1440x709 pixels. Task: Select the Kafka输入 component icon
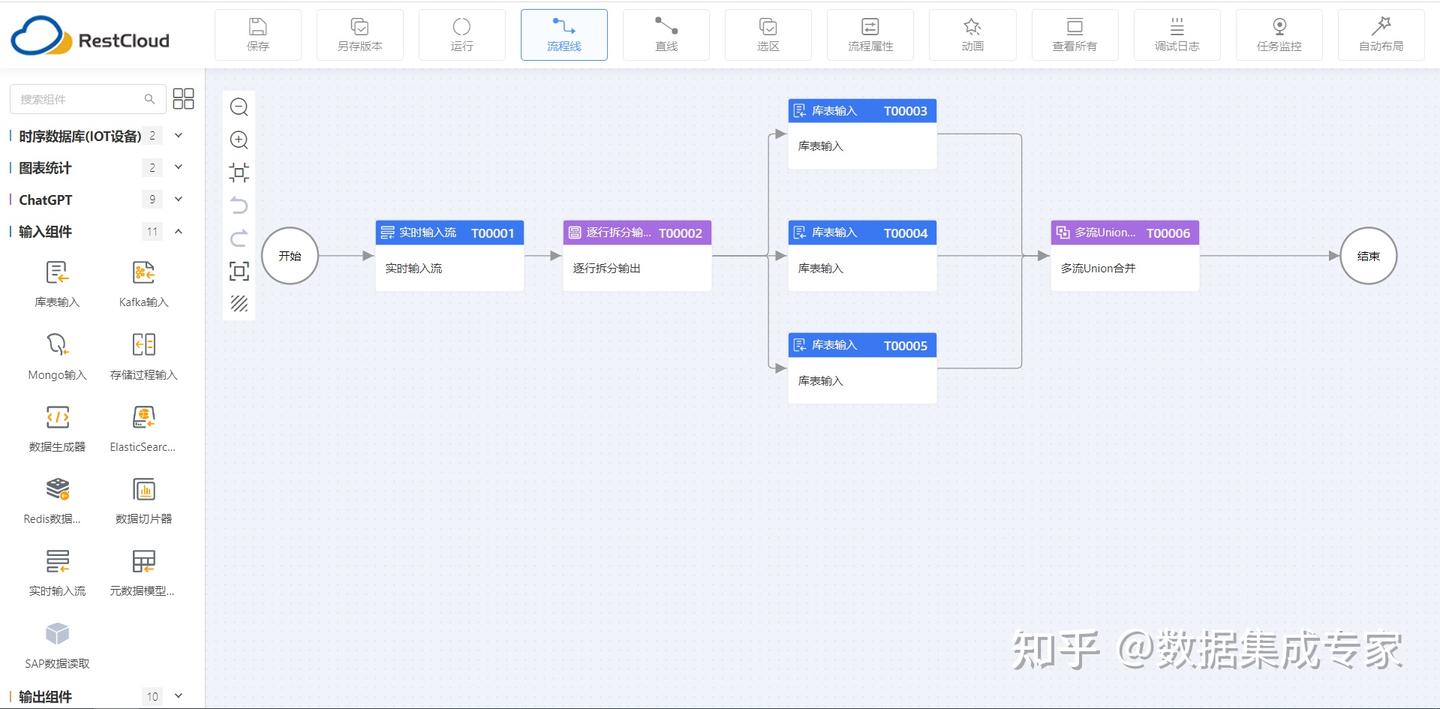pyautogui.click(x=142, y=271)
